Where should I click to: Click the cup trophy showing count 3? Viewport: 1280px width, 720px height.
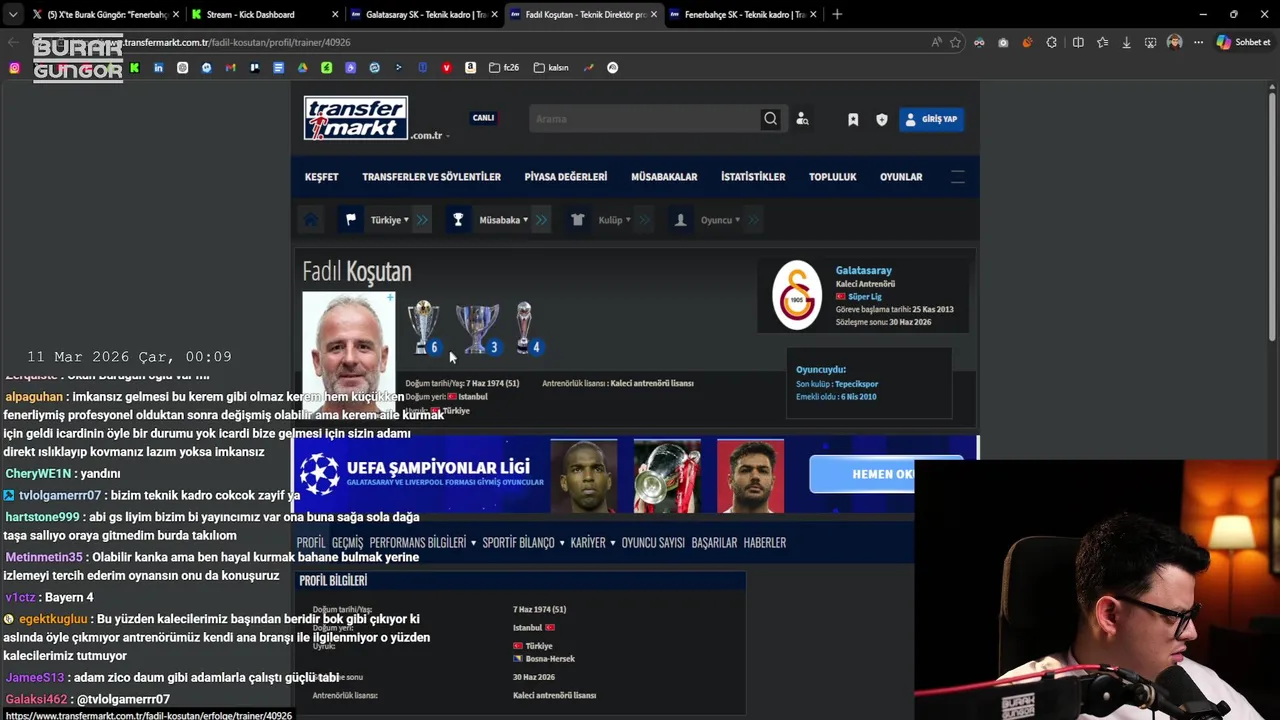[477, 329]
